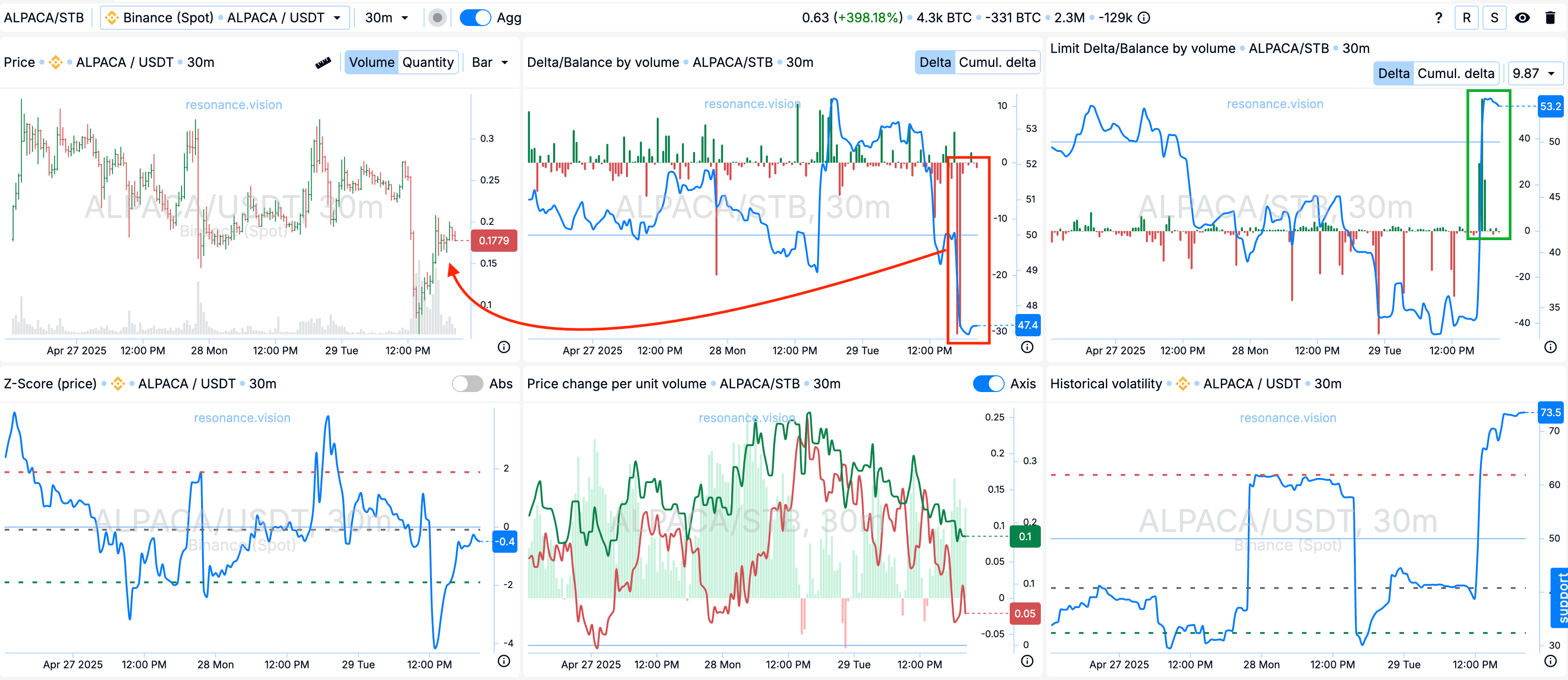Select Delta tab in Delta/Balance by volume panel

(935, 62)
